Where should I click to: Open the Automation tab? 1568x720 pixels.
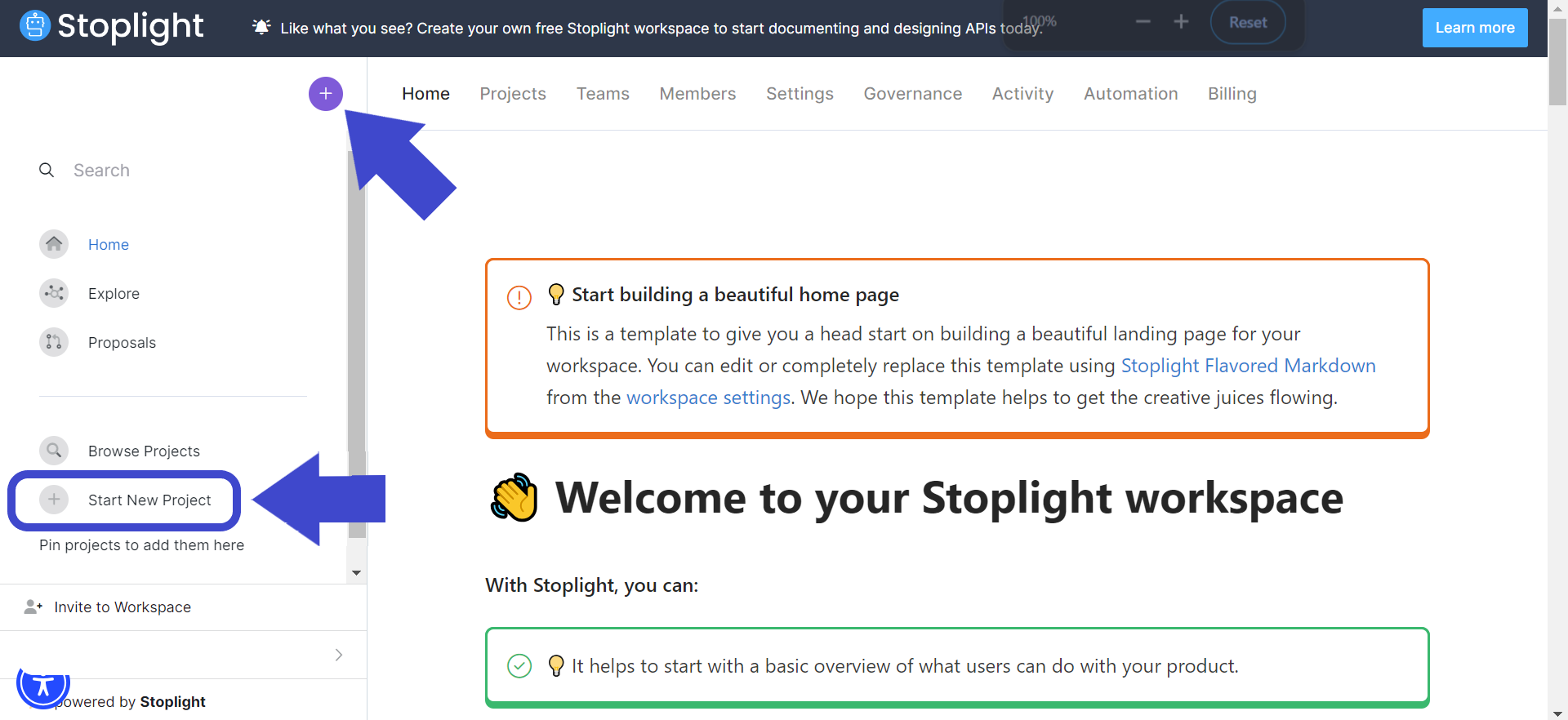point(1130,94)
